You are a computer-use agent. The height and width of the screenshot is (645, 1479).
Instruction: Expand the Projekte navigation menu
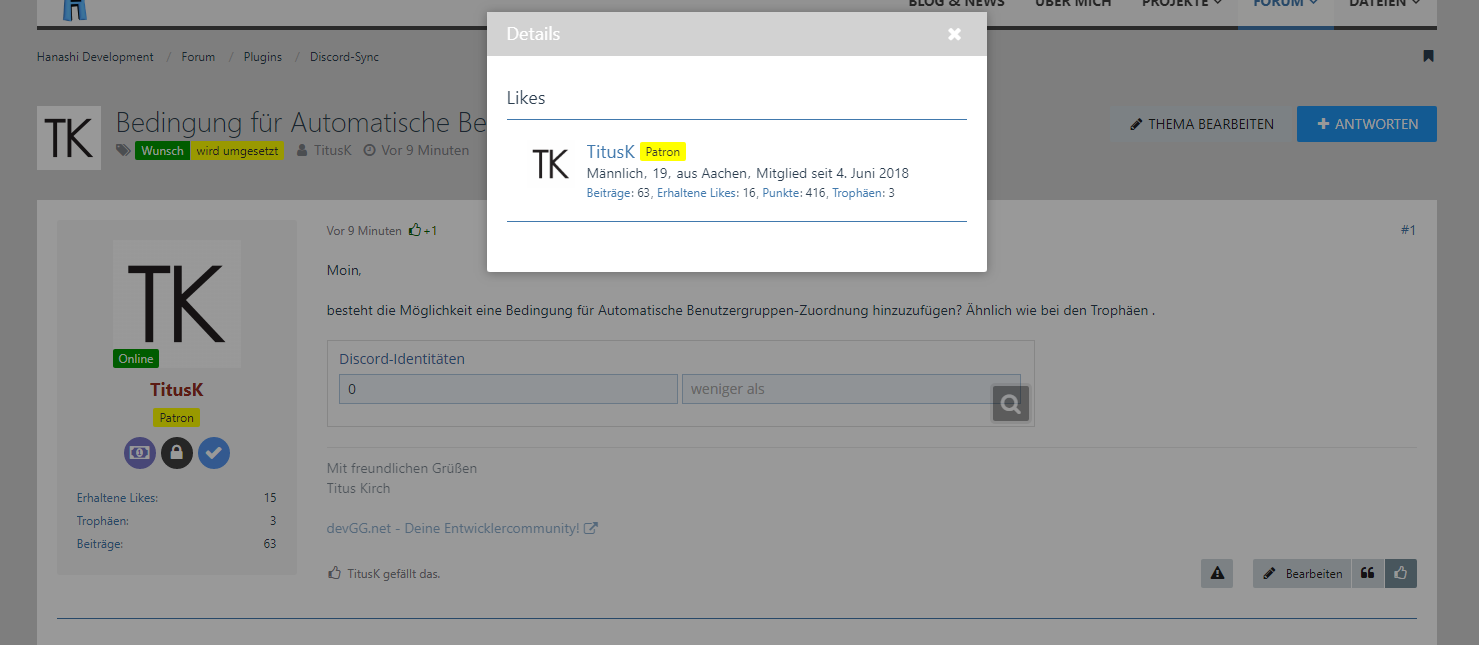tap(1181, 3)
